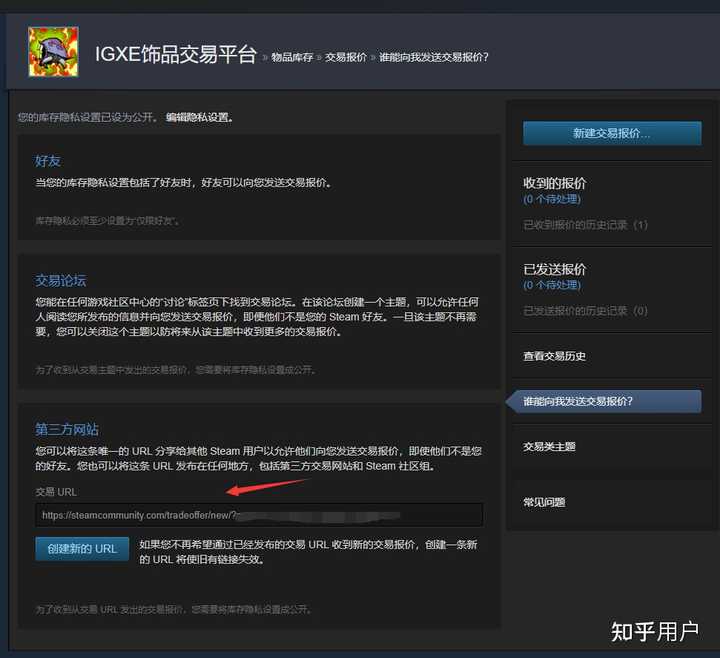Open the IGXE饰品交易平台 profile name link
The image size is (720, 658).
pos(175,54)
